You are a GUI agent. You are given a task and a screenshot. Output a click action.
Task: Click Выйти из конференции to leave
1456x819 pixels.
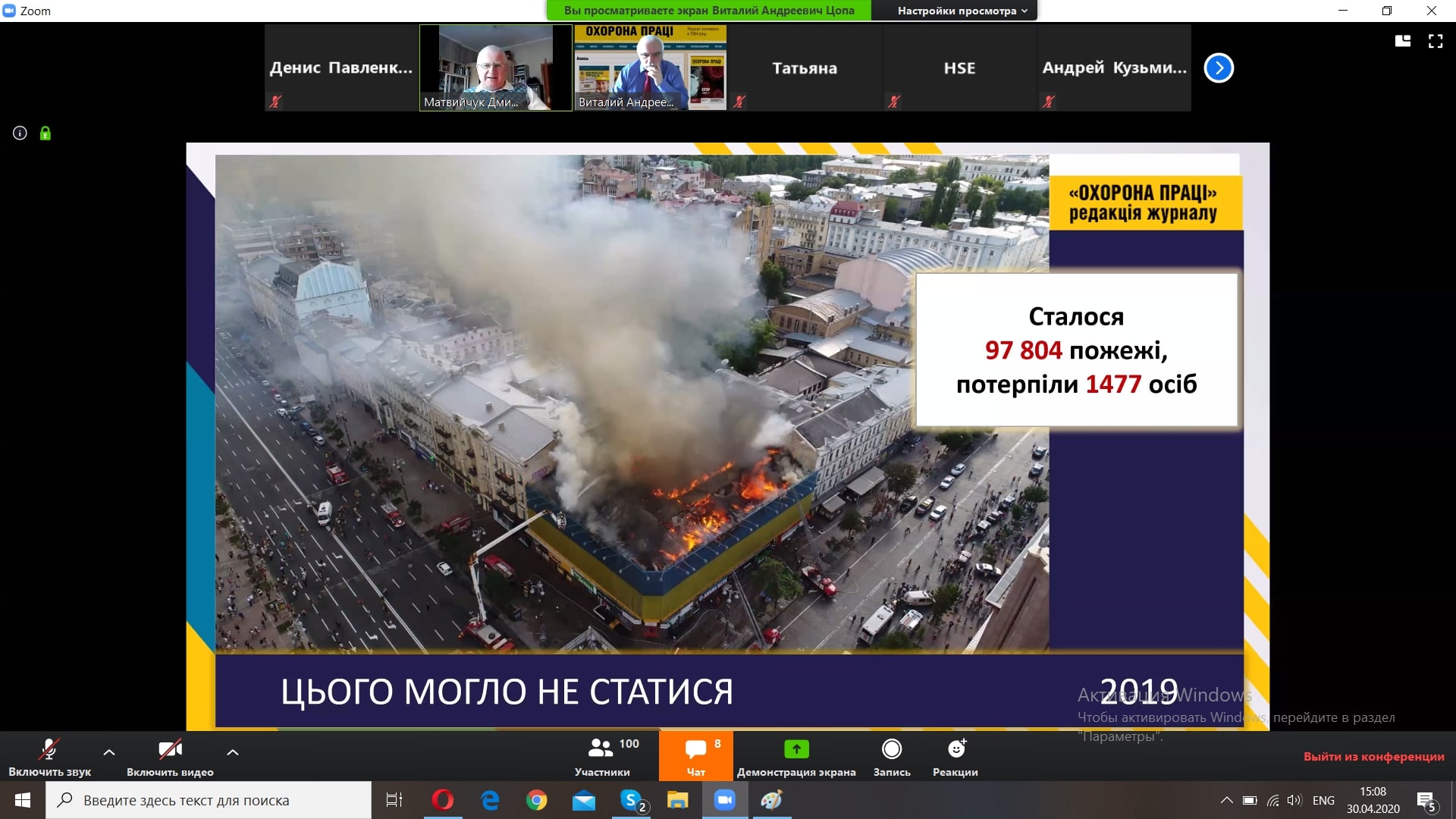pyautogui.click(x=1374, y=756)
